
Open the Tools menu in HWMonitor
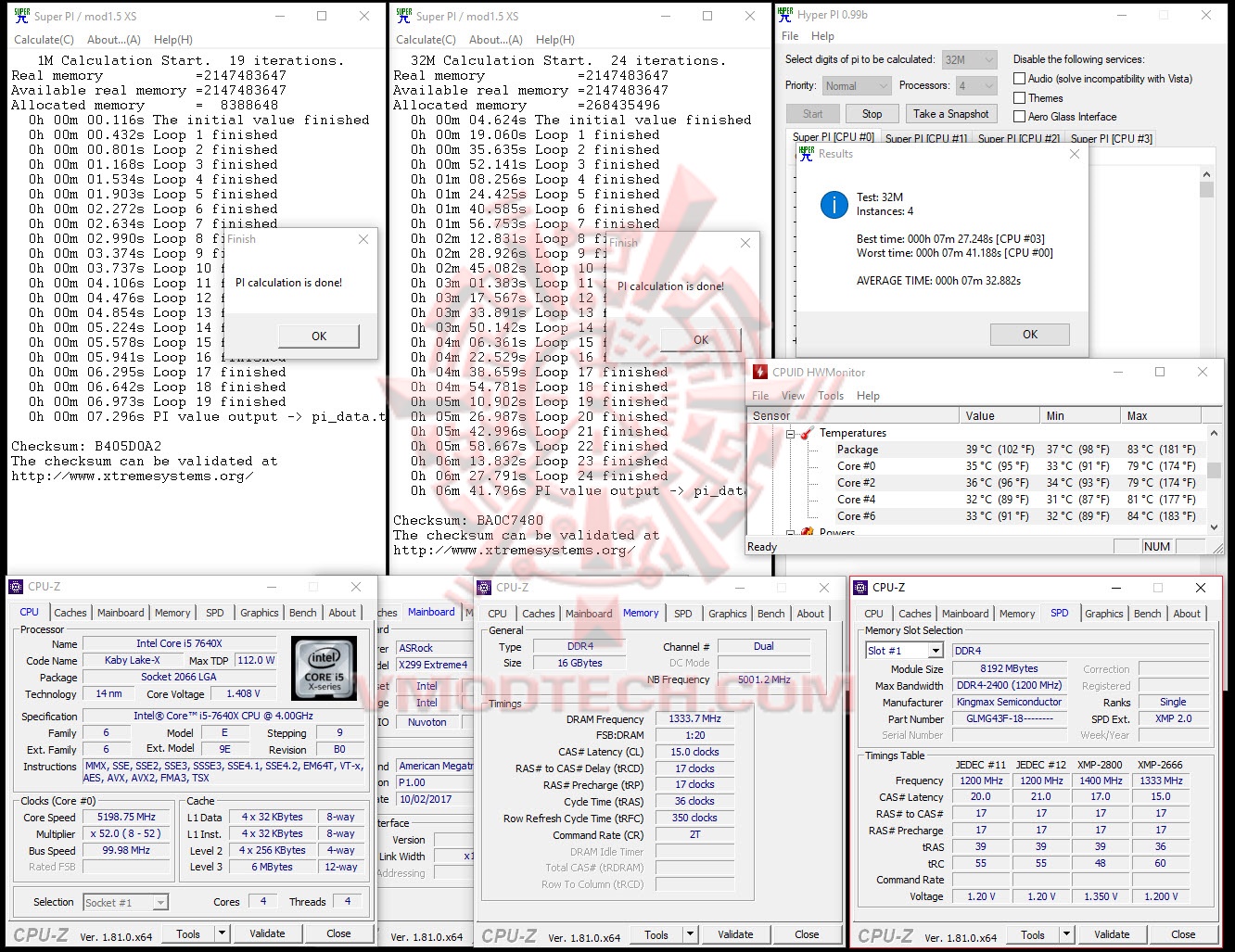(x=831, y=395)
